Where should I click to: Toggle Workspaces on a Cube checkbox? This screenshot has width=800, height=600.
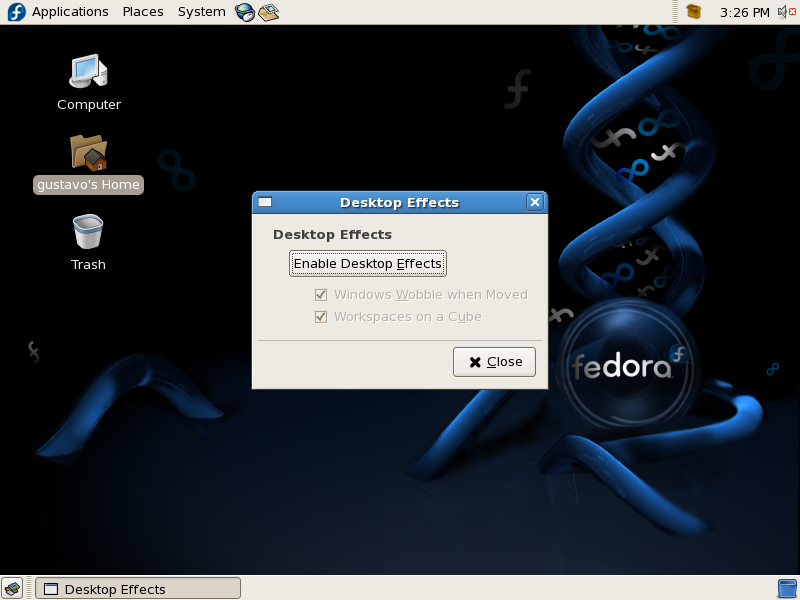(321, 317)
